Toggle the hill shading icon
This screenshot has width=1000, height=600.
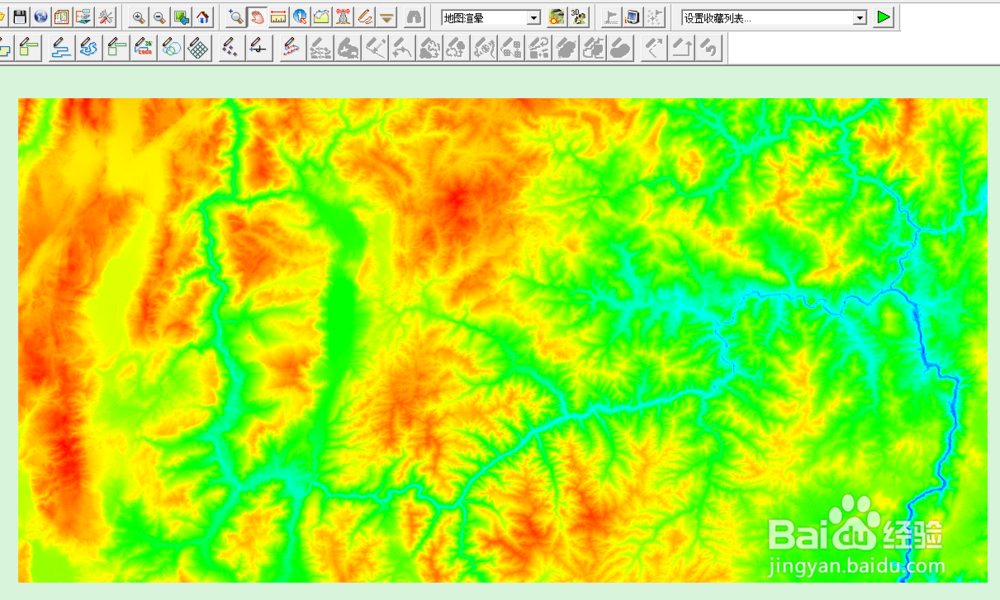tap(557, 17)
